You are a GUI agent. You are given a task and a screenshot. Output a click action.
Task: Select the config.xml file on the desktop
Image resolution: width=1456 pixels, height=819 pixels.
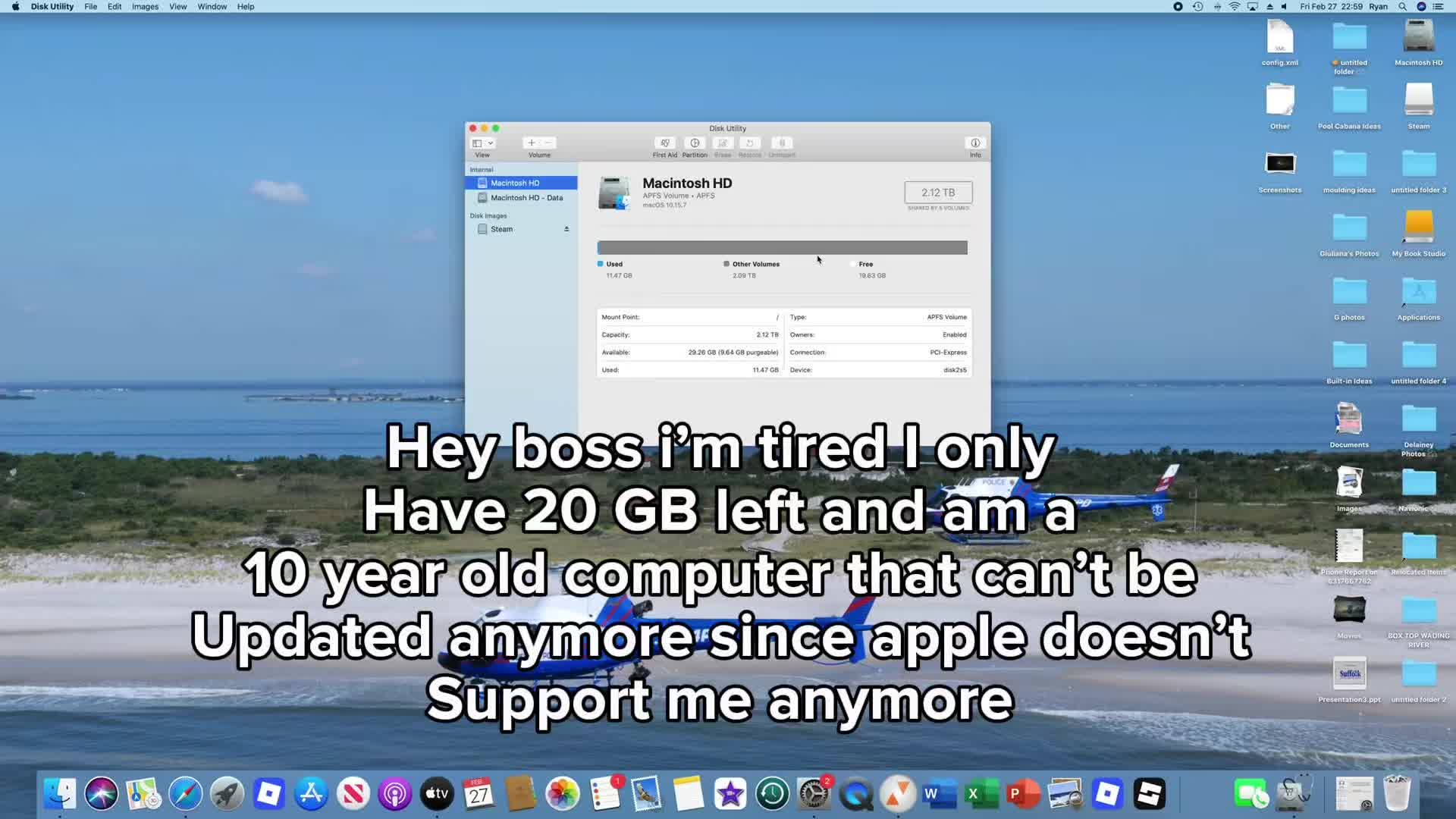click(1280, 37)
